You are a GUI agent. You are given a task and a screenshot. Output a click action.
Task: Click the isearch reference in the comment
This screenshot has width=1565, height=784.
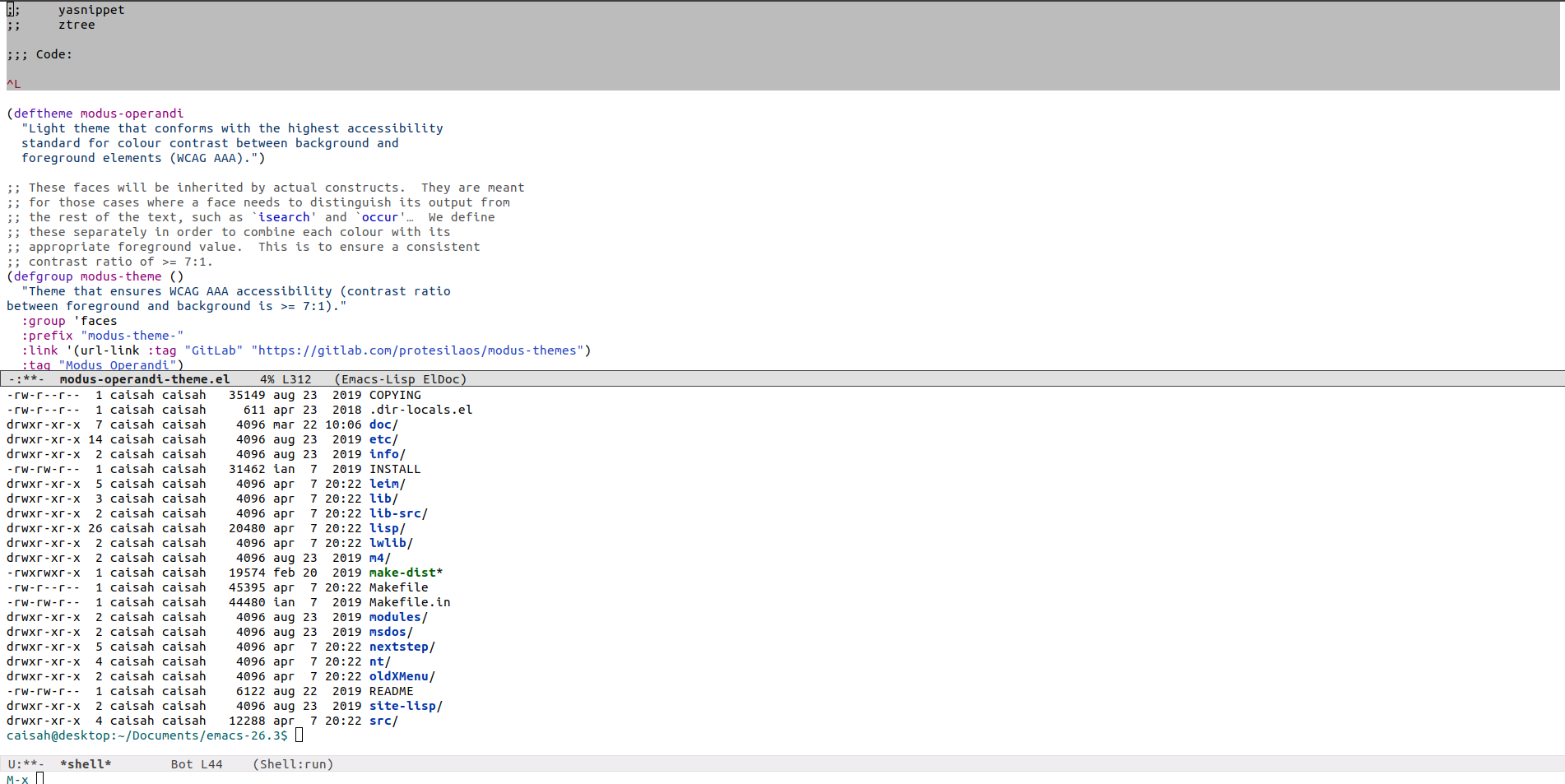(x=284, y=217)
